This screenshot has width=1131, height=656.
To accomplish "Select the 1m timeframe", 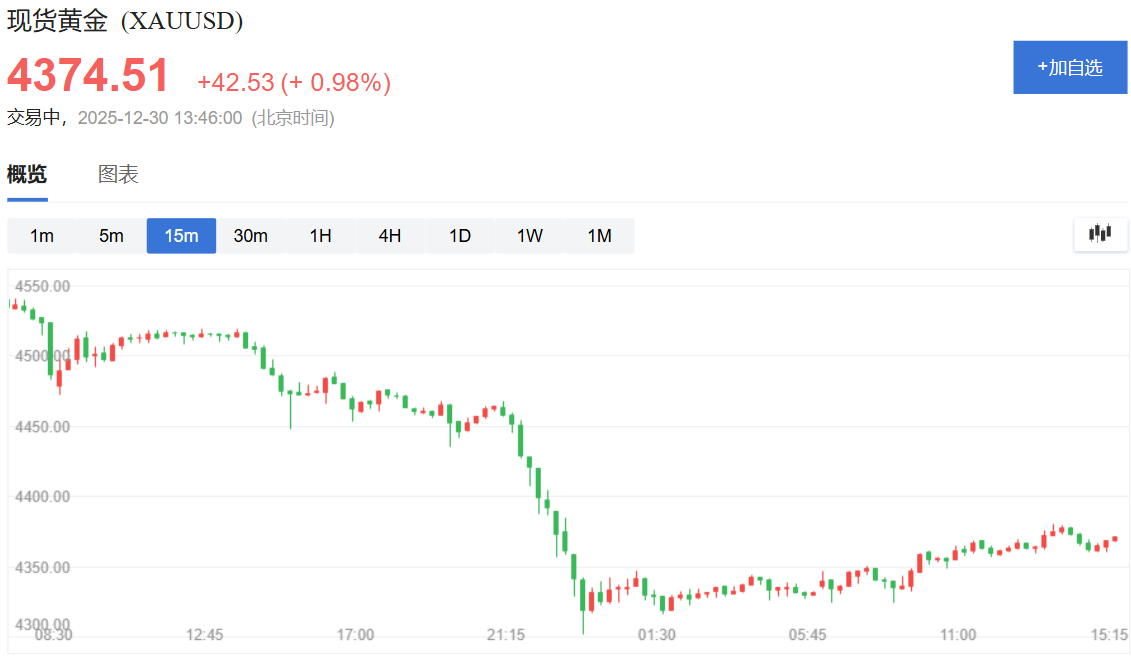I will 42,236.
